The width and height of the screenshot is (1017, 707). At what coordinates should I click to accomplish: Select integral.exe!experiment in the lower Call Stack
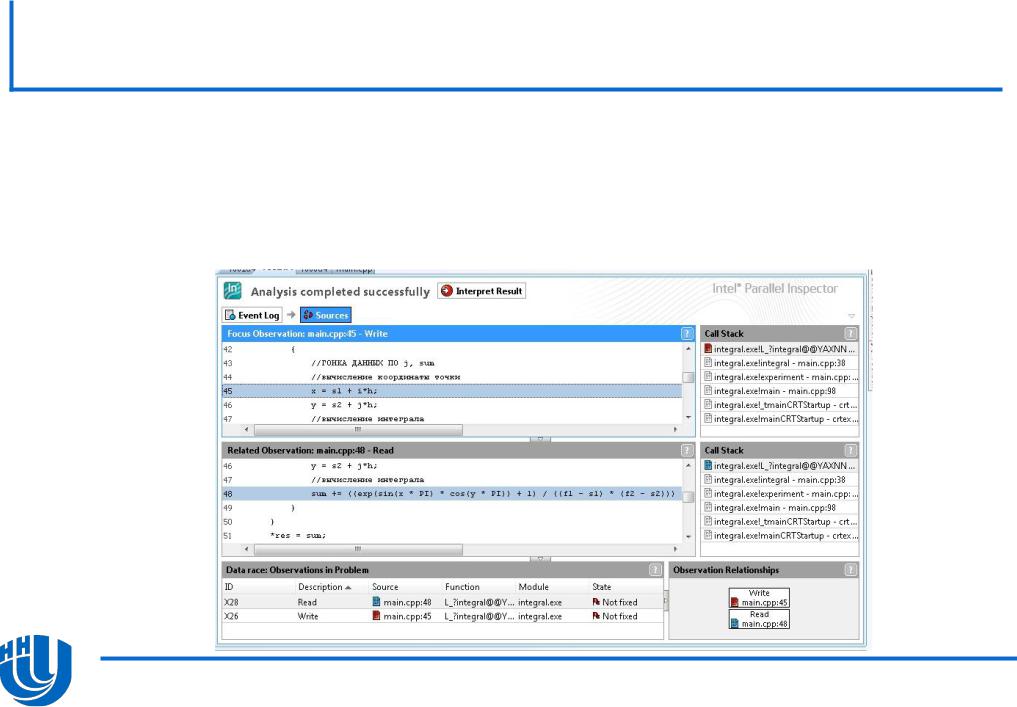pos(780,494)
